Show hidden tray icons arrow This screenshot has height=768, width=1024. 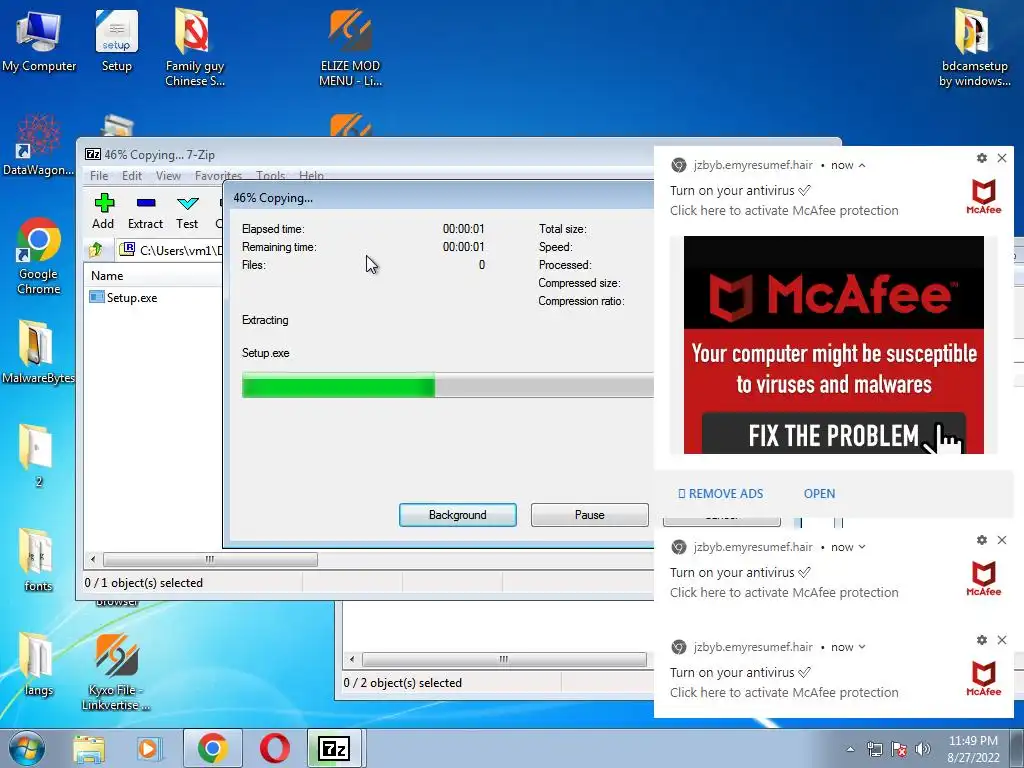pyautogui.click(x=850, y=749)
